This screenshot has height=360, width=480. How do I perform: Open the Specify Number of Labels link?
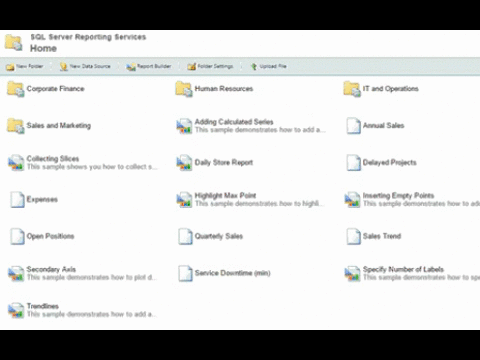(x=403, y=269)
